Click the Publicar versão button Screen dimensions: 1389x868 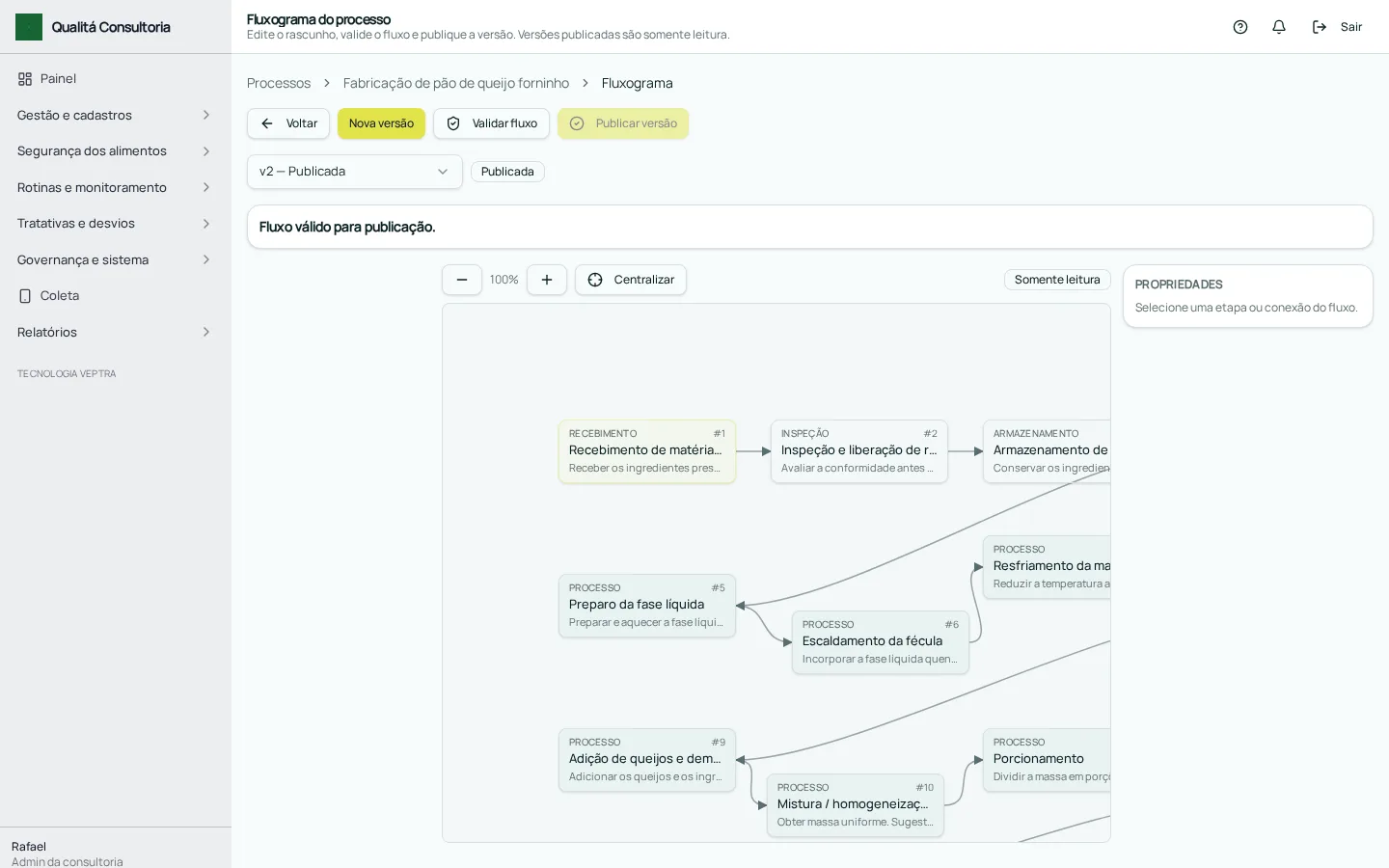tap(623, 123)
